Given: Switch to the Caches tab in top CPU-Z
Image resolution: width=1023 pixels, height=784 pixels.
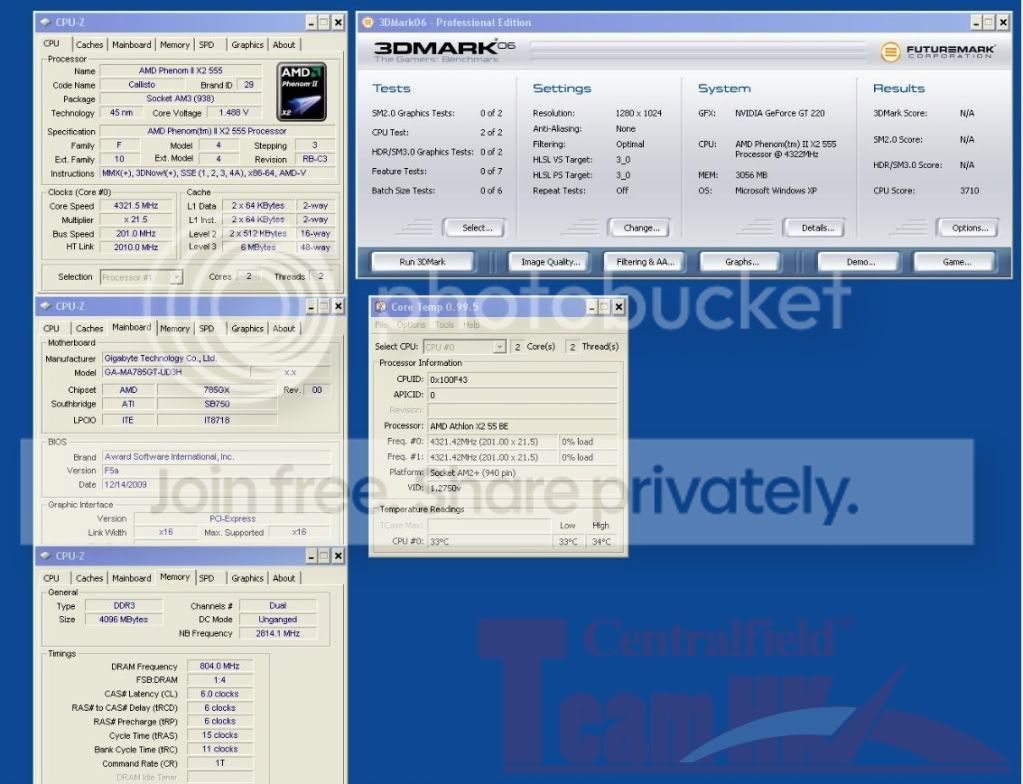Looking at the screenshot, I should tap(89, 45).
